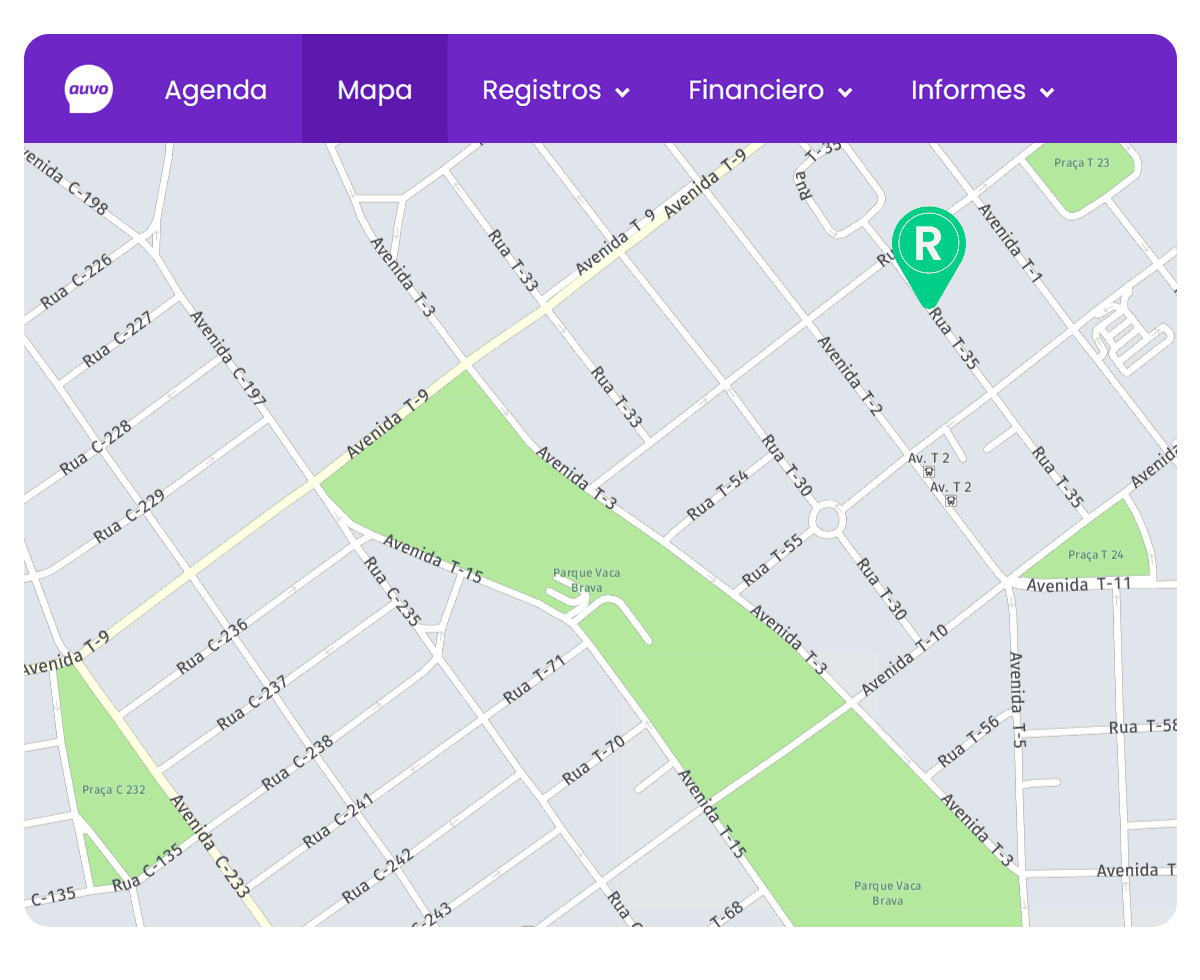This screenshot has width=1200, height=980.
Task: Click the Avenida T-10 street label
Action: tap(903, 661)
